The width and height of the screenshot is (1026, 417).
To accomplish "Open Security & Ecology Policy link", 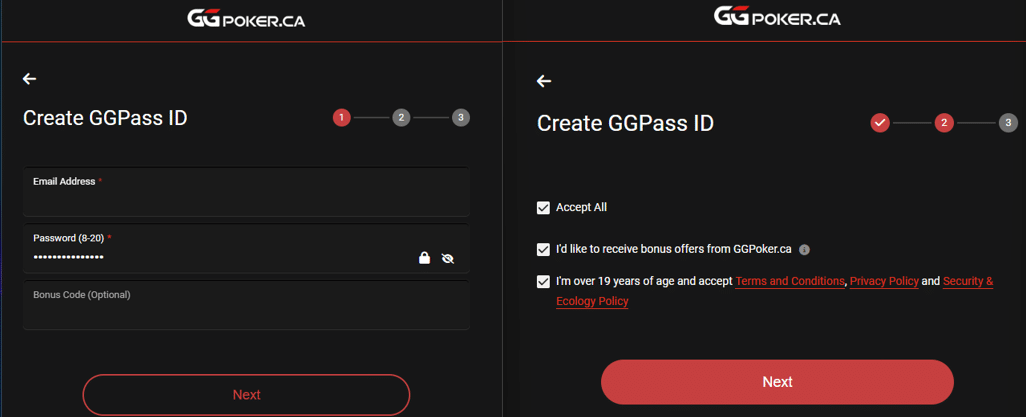I will coord(775,291).
